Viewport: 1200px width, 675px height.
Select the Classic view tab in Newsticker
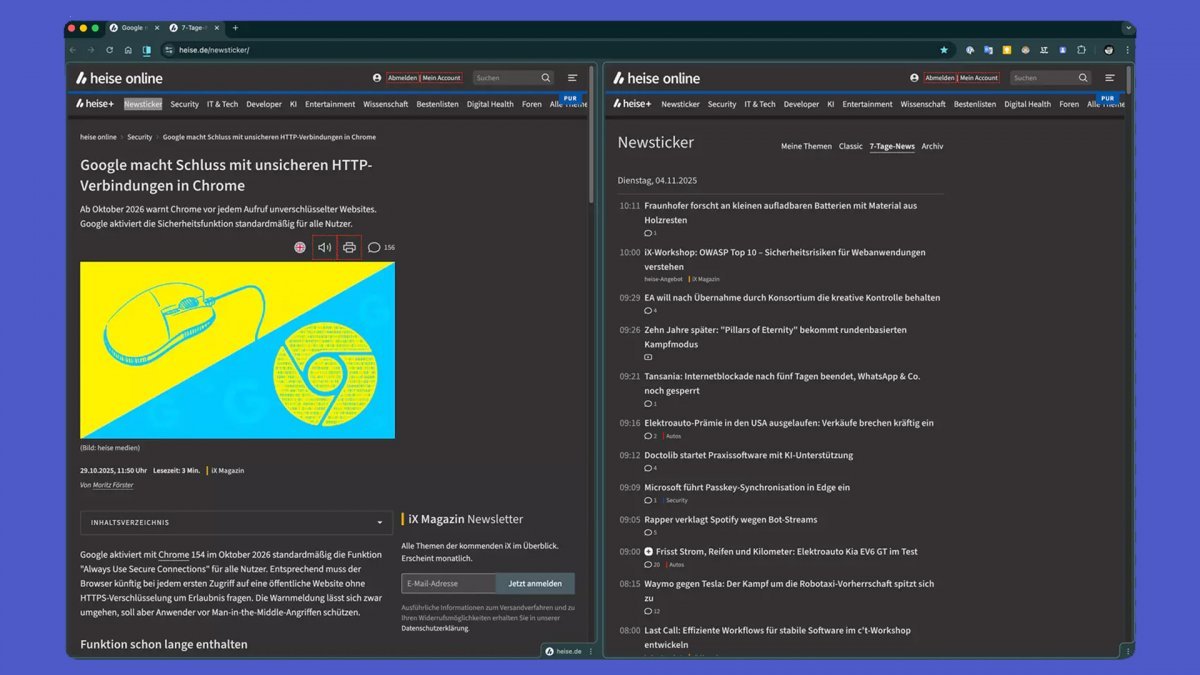click(850, 146)
